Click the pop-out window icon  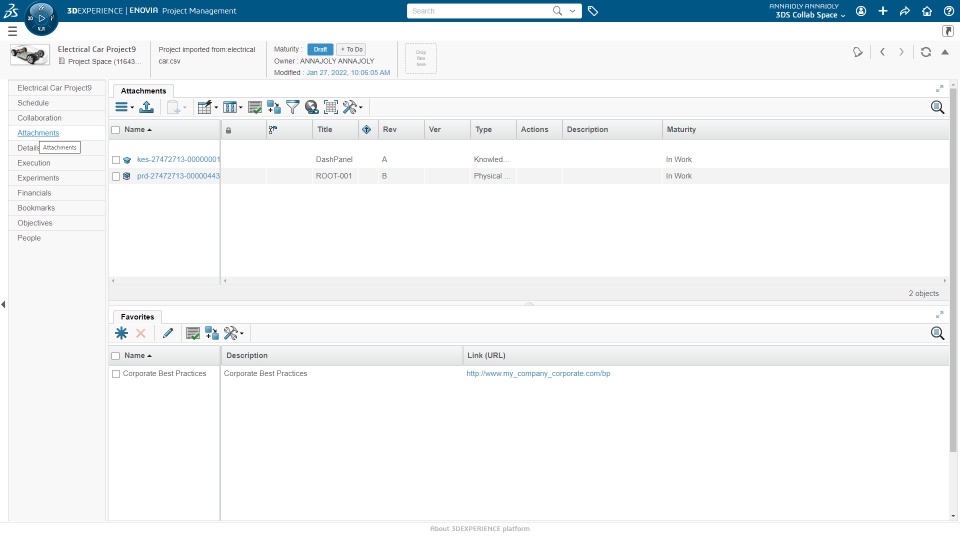(948, 31)
